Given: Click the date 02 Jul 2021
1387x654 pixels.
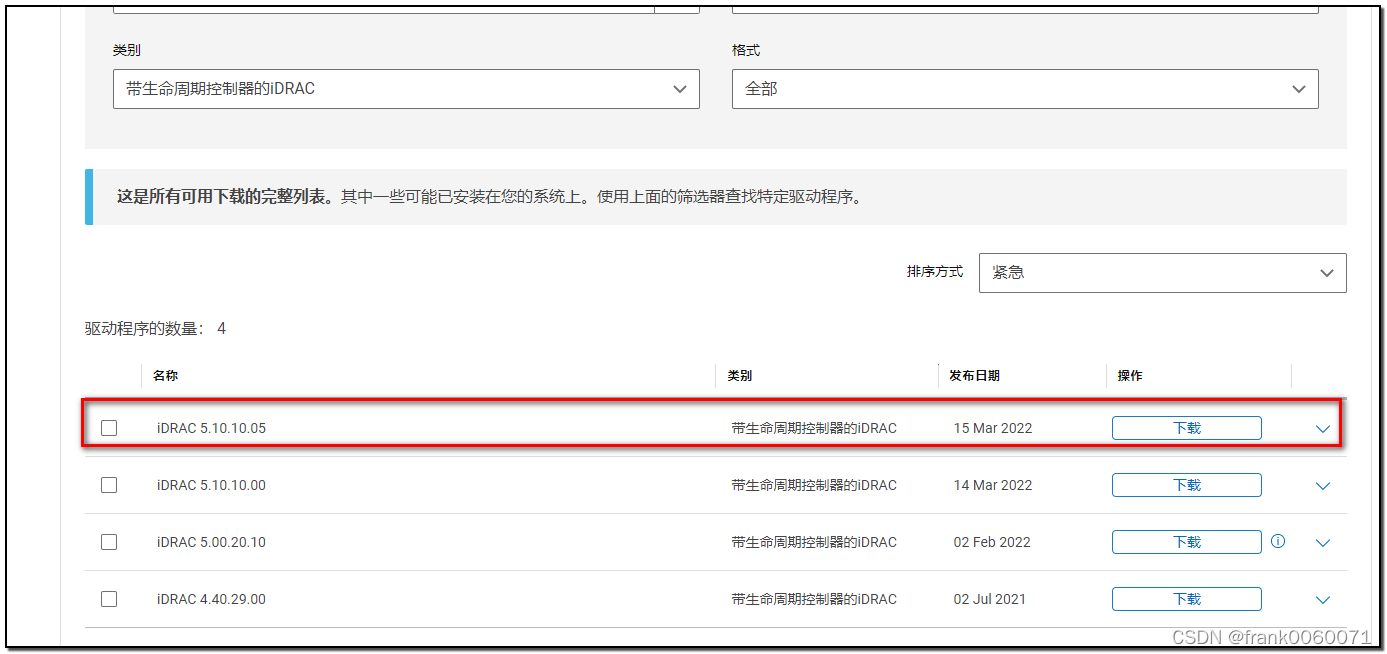Looking at the screenshot, I should [x=990, y=599].
